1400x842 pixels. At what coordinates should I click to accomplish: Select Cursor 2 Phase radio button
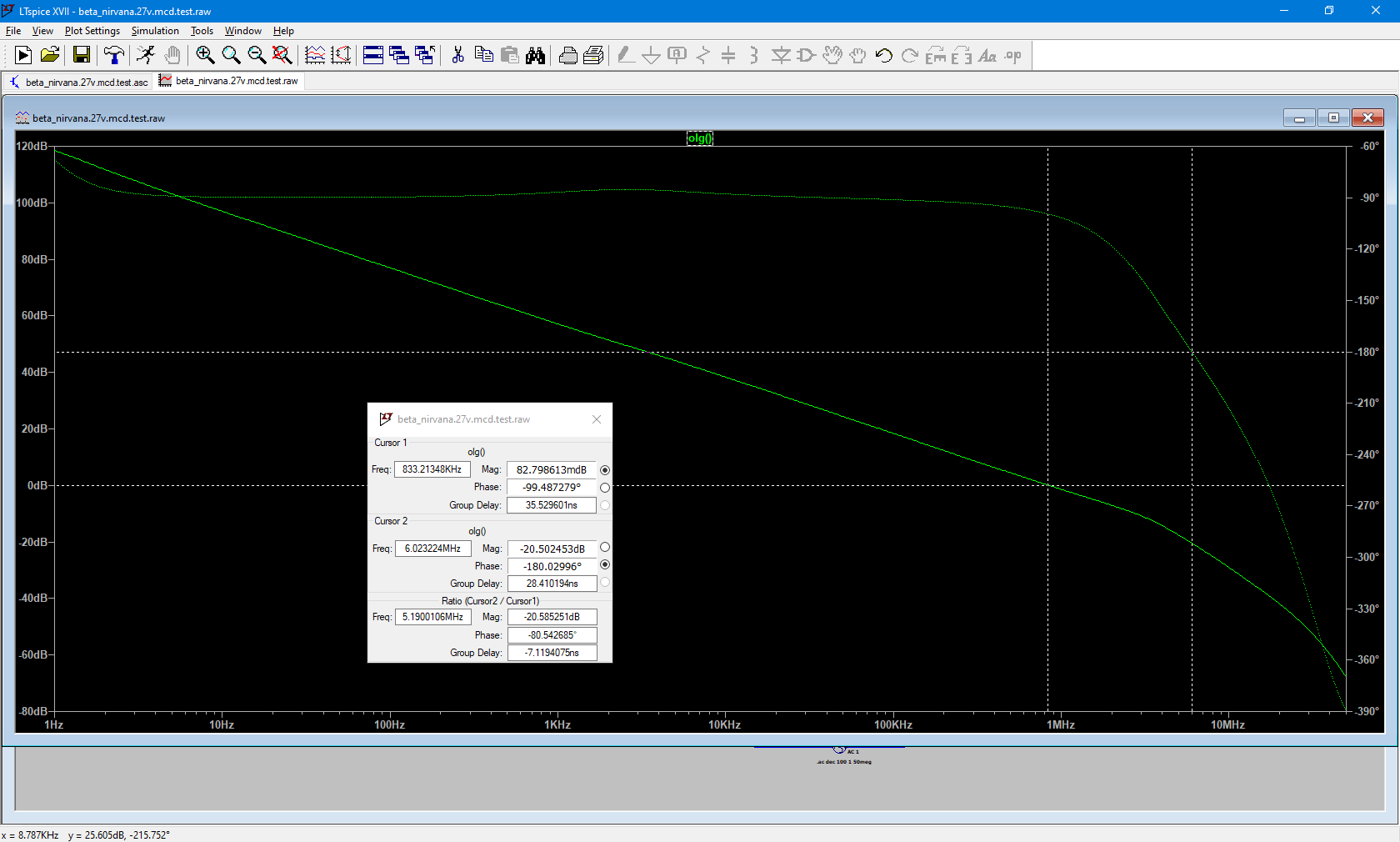605,565
